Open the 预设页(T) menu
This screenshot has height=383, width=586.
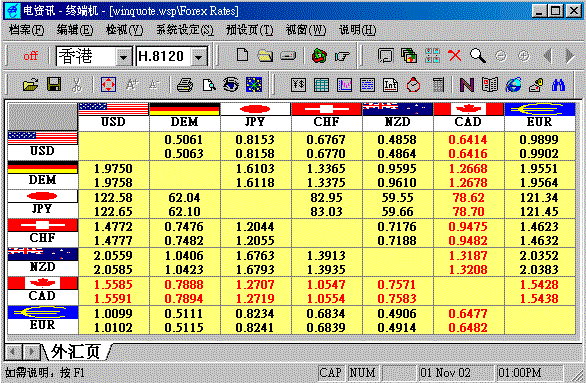[250, 30]
